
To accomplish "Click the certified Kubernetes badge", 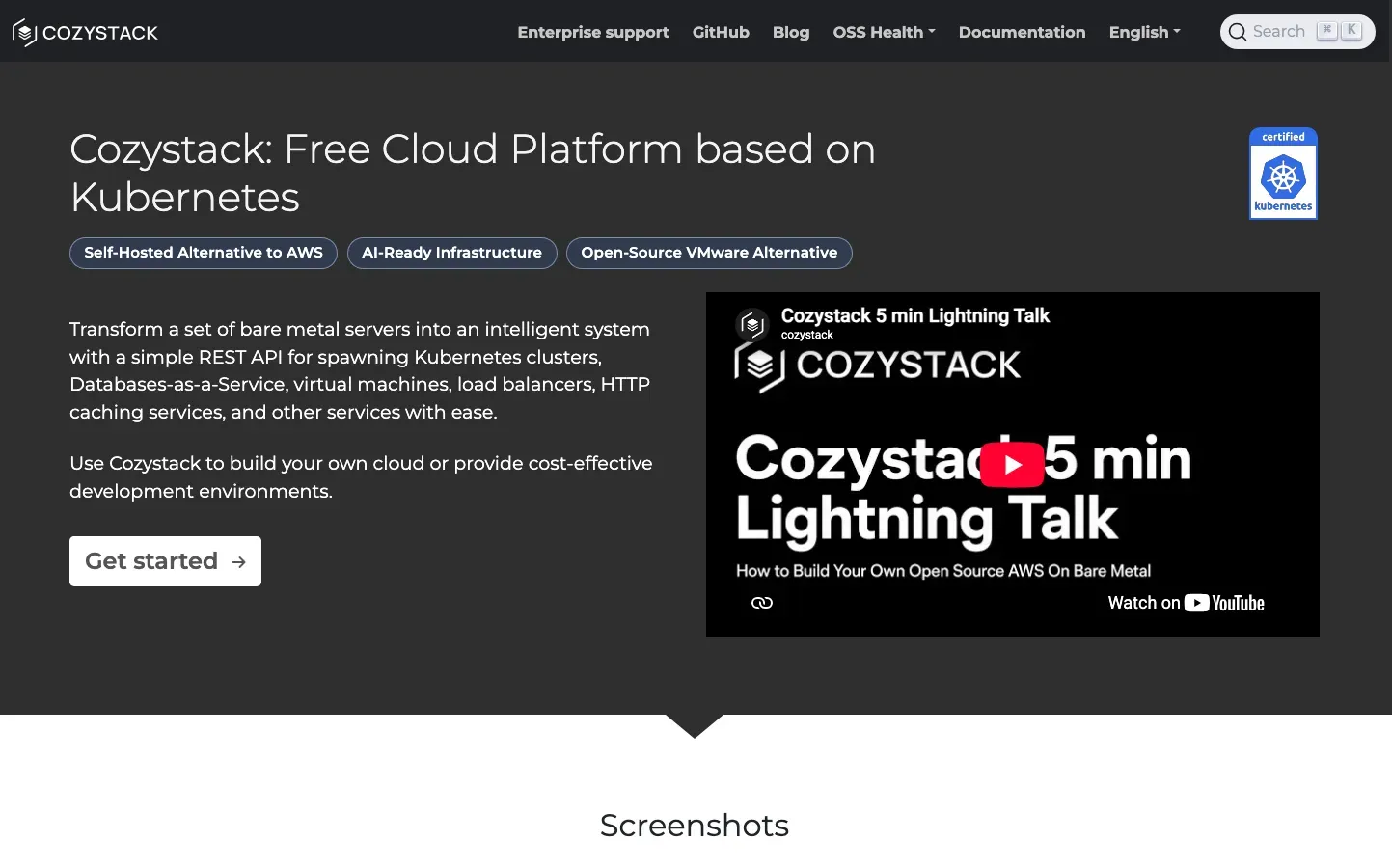I will click(1283, 174).
